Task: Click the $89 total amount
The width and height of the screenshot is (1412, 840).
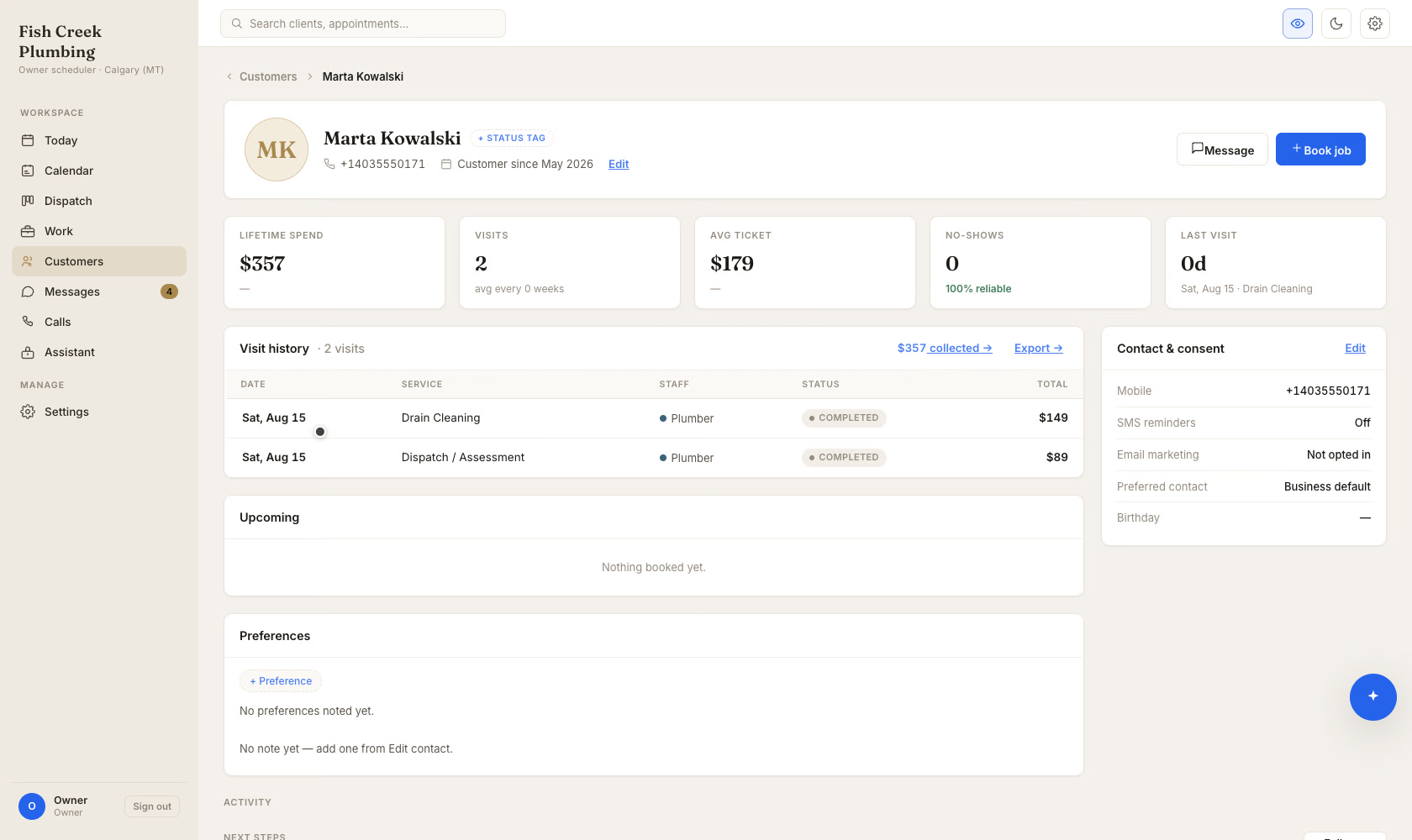Action: coord(1057,457)
